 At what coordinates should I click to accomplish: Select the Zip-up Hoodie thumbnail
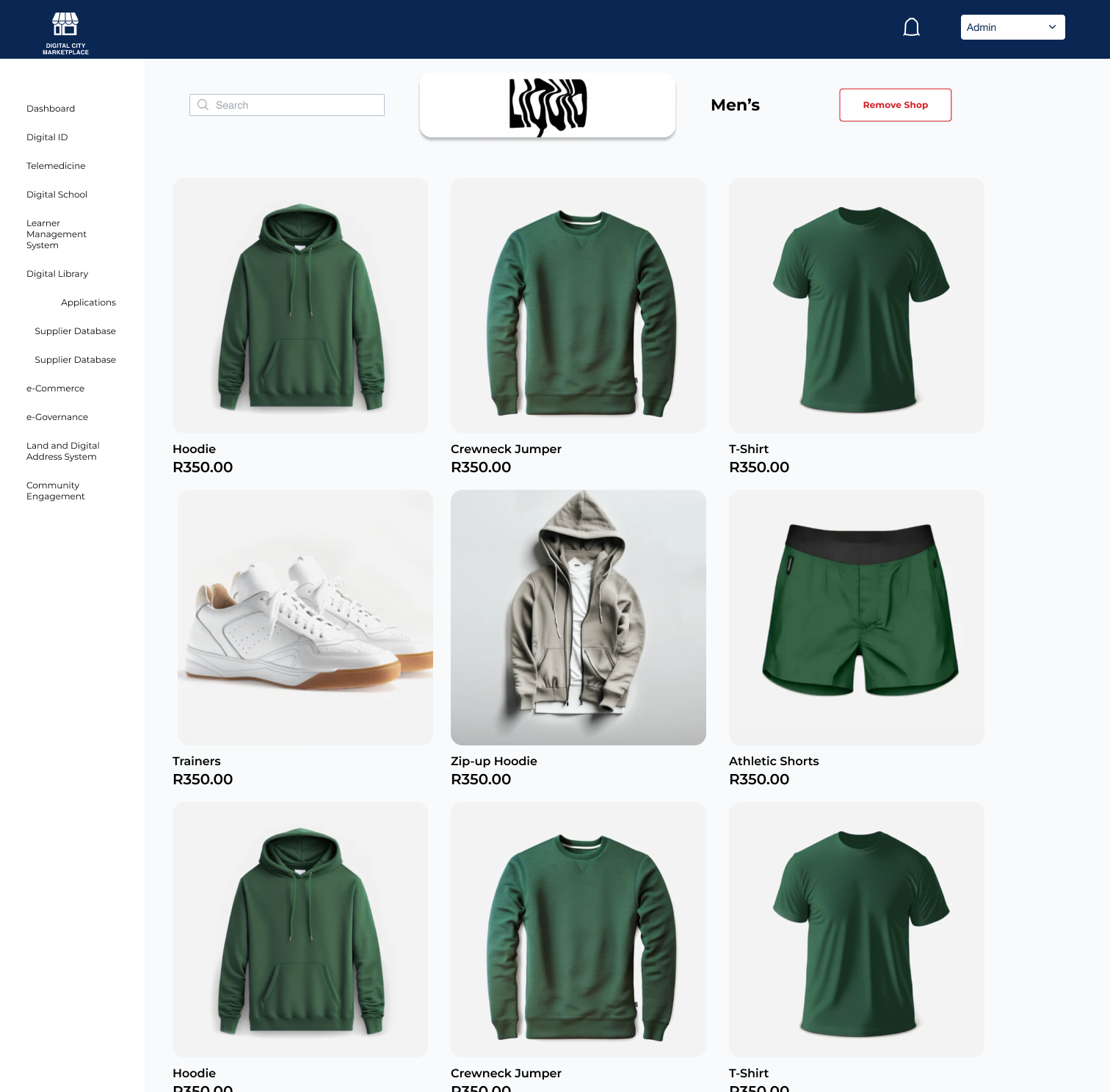tap(578, 618)
